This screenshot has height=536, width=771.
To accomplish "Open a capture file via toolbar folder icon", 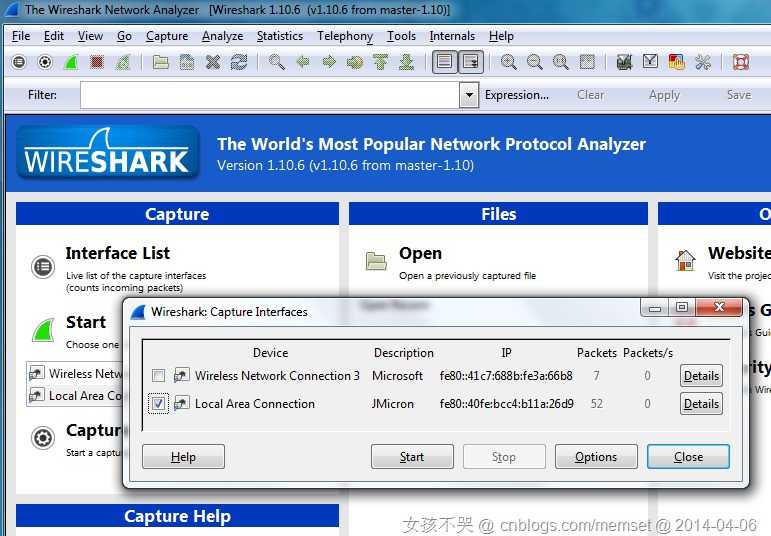I will tap(160, 62).
